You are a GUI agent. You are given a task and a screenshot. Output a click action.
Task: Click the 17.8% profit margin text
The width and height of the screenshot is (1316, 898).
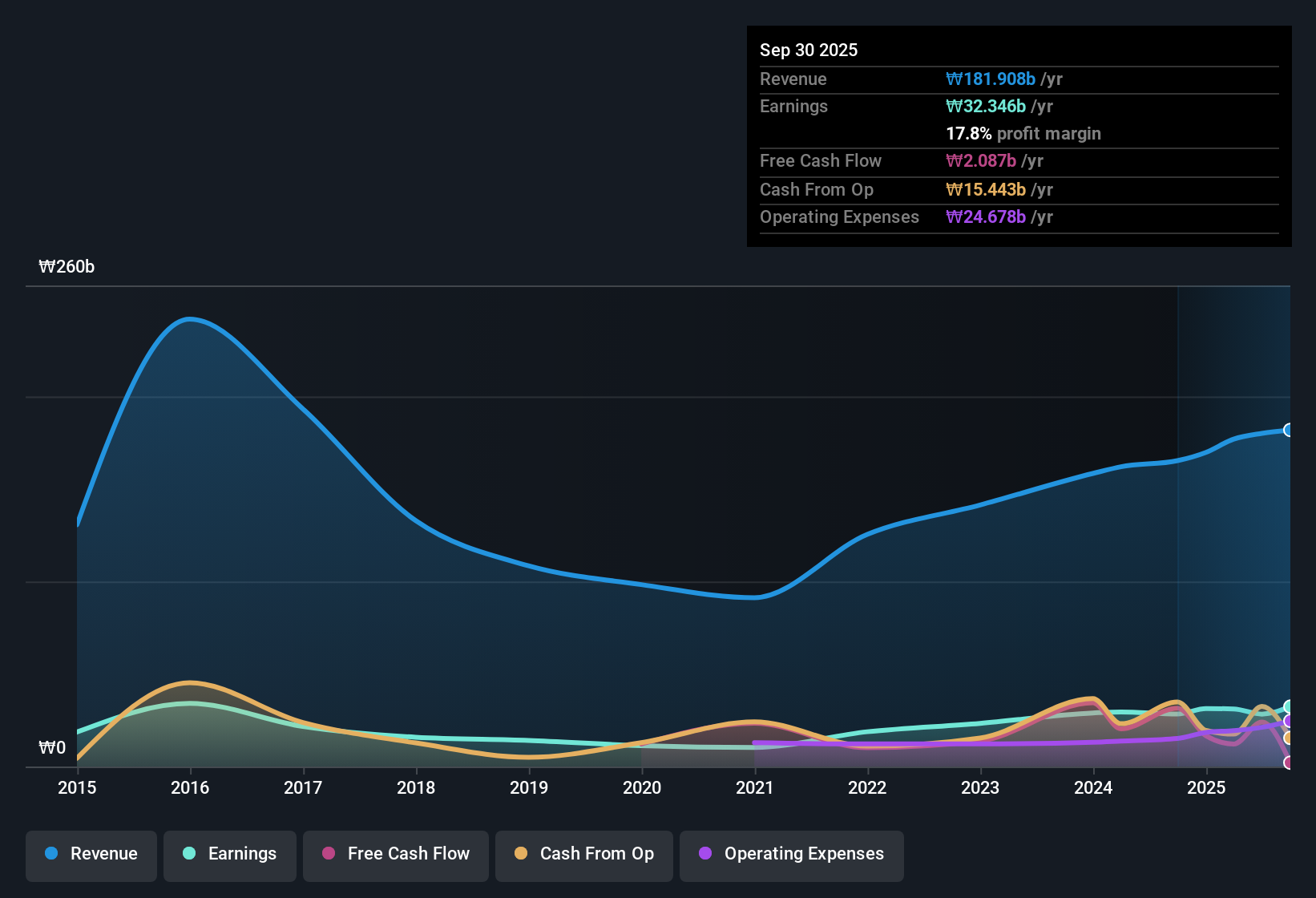click(x=1023, y=134)
